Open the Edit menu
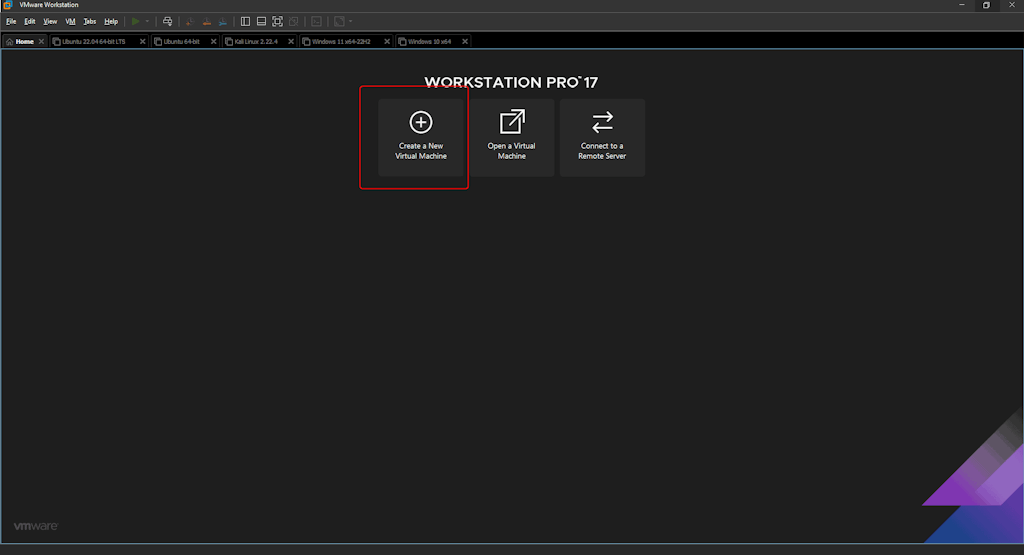Image resolution: width=1024 pixels, height=555 pixels. coord(30,22)
